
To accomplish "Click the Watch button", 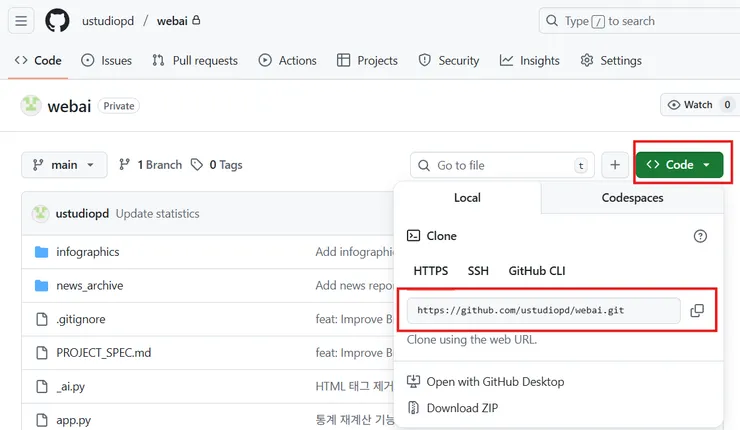I will point(700,105).
